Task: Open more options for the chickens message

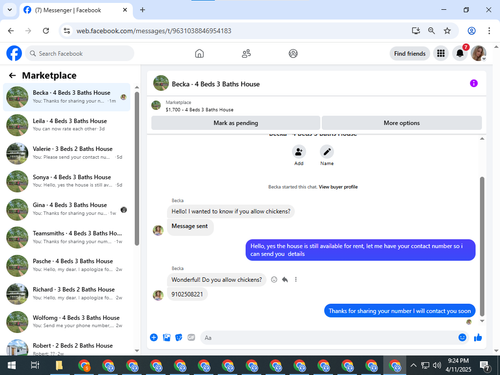Action: pyautogui.click(x=296, y=280)
